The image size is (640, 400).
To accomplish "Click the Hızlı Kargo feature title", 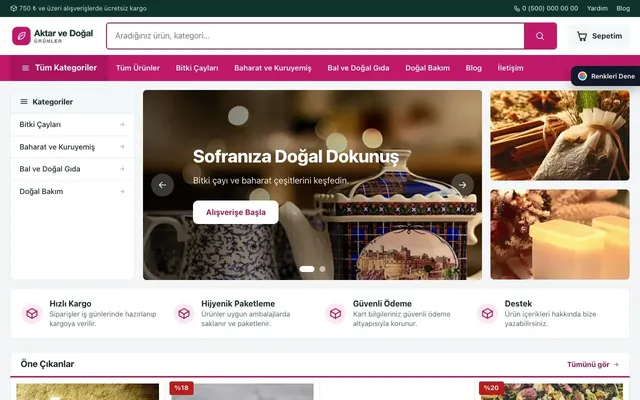I will [x=70, y=304].
